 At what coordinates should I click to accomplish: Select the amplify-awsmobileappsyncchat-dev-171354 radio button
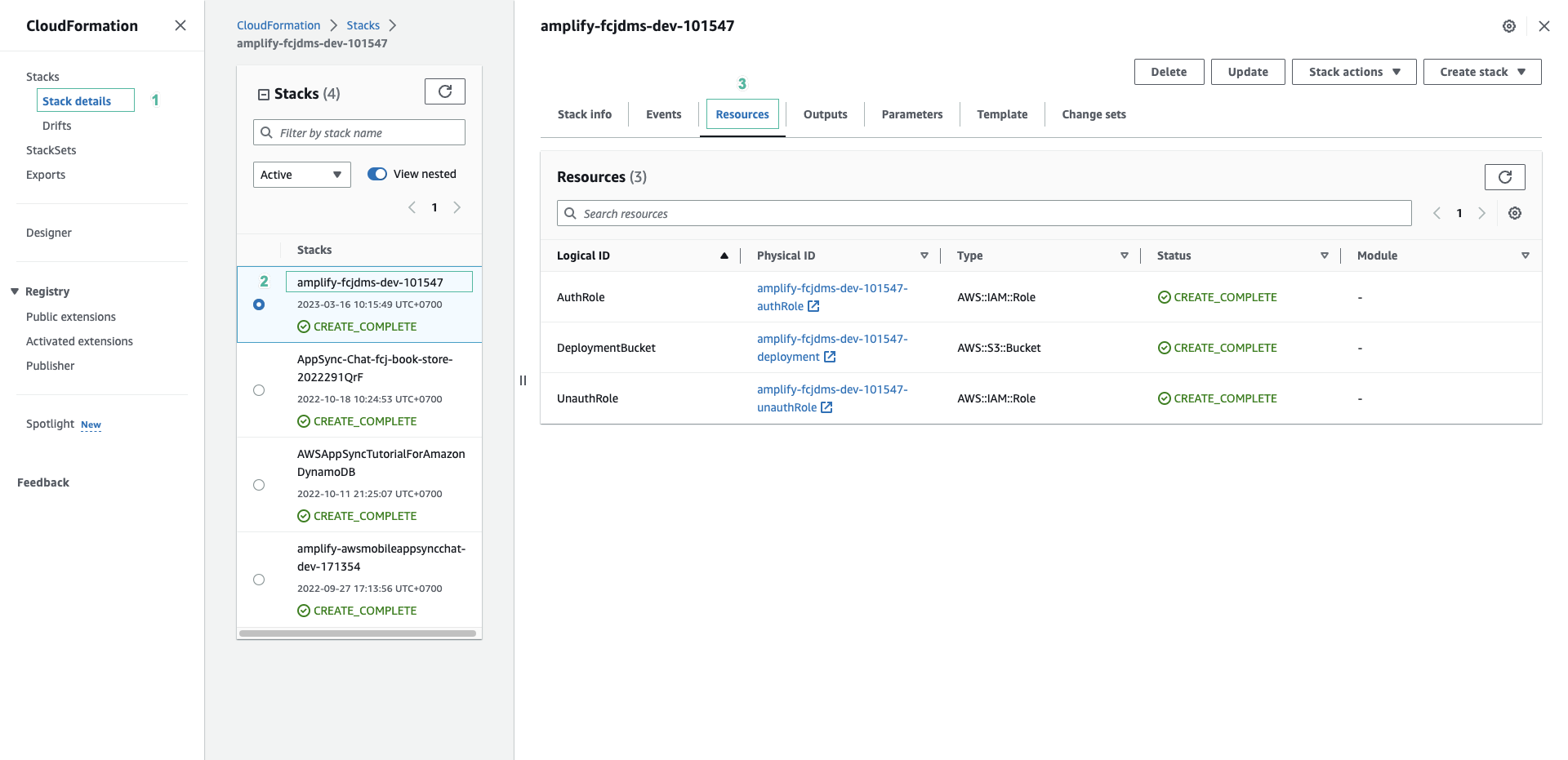point(259,580)
